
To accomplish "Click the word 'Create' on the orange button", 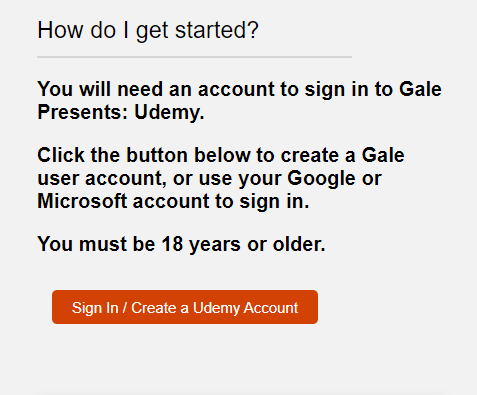I will [x=154, y=308].
